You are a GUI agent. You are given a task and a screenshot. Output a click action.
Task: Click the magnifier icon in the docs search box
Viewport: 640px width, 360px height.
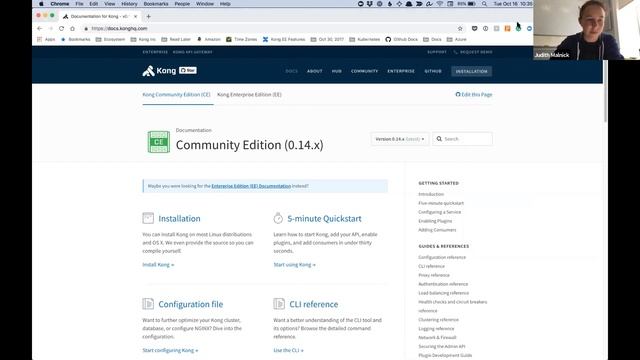pos(439,139)
